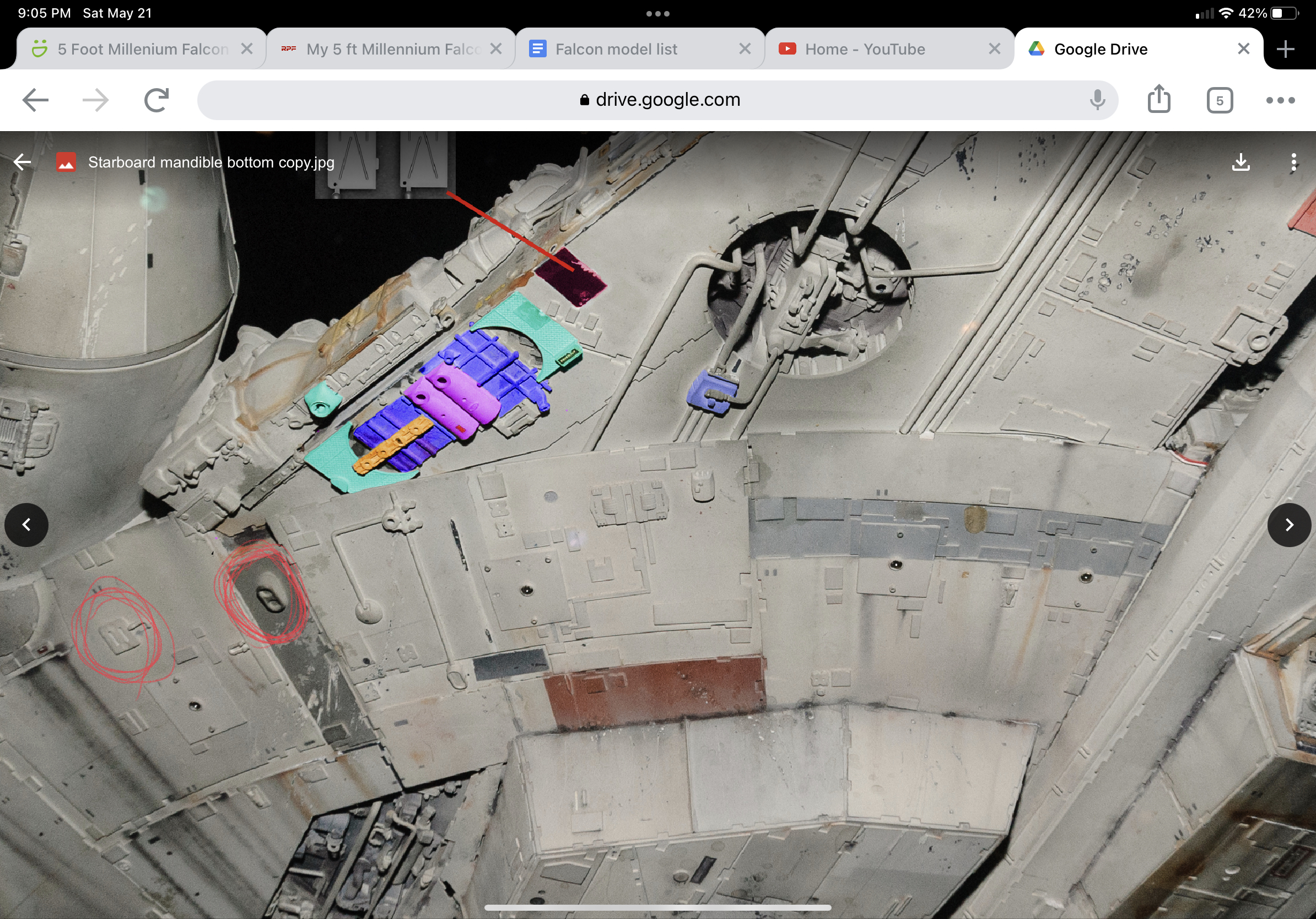The image size is (1316, 919).
Task: Close the 5 Foot Millenium Falcon tab
Action: tap(247, 49)
